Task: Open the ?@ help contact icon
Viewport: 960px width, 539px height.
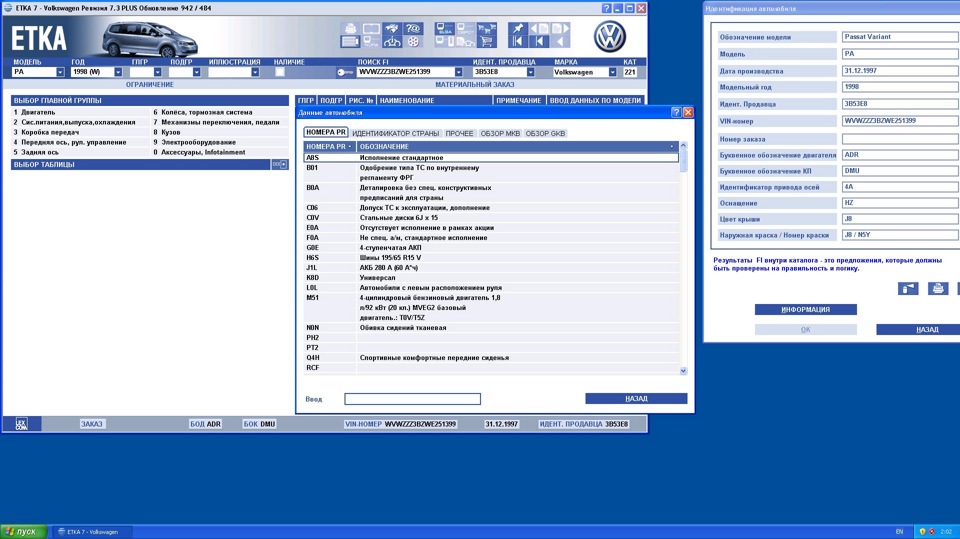Action: tap(413, 29)
